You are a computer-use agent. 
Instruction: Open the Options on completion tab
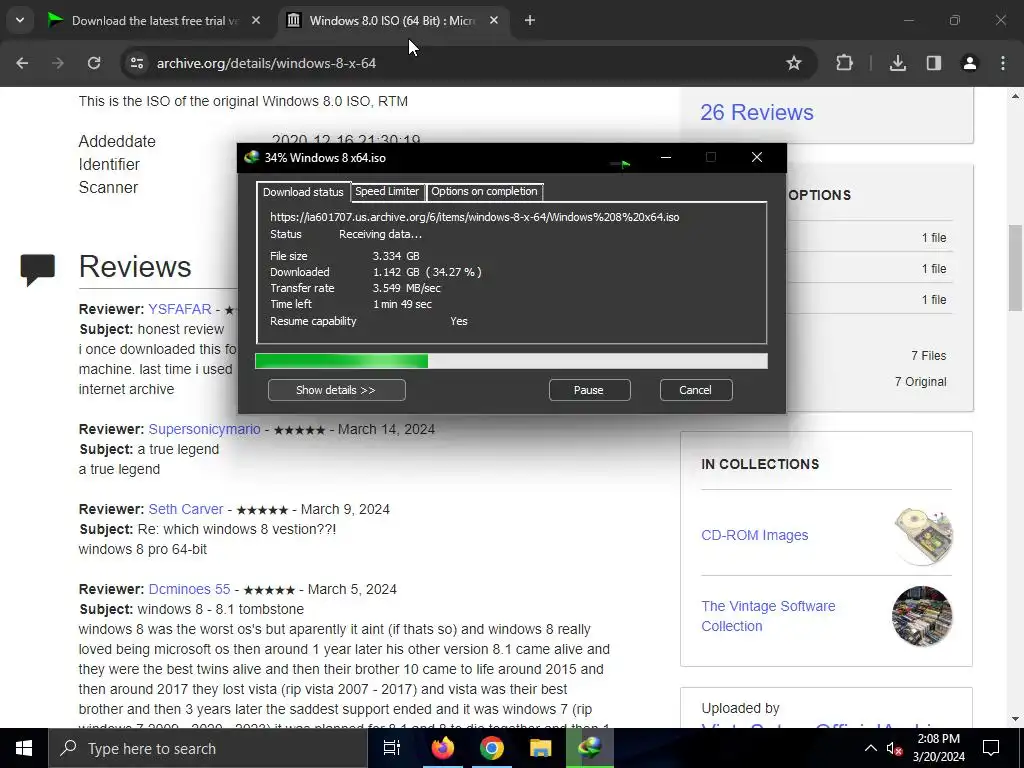click(484, 191)
